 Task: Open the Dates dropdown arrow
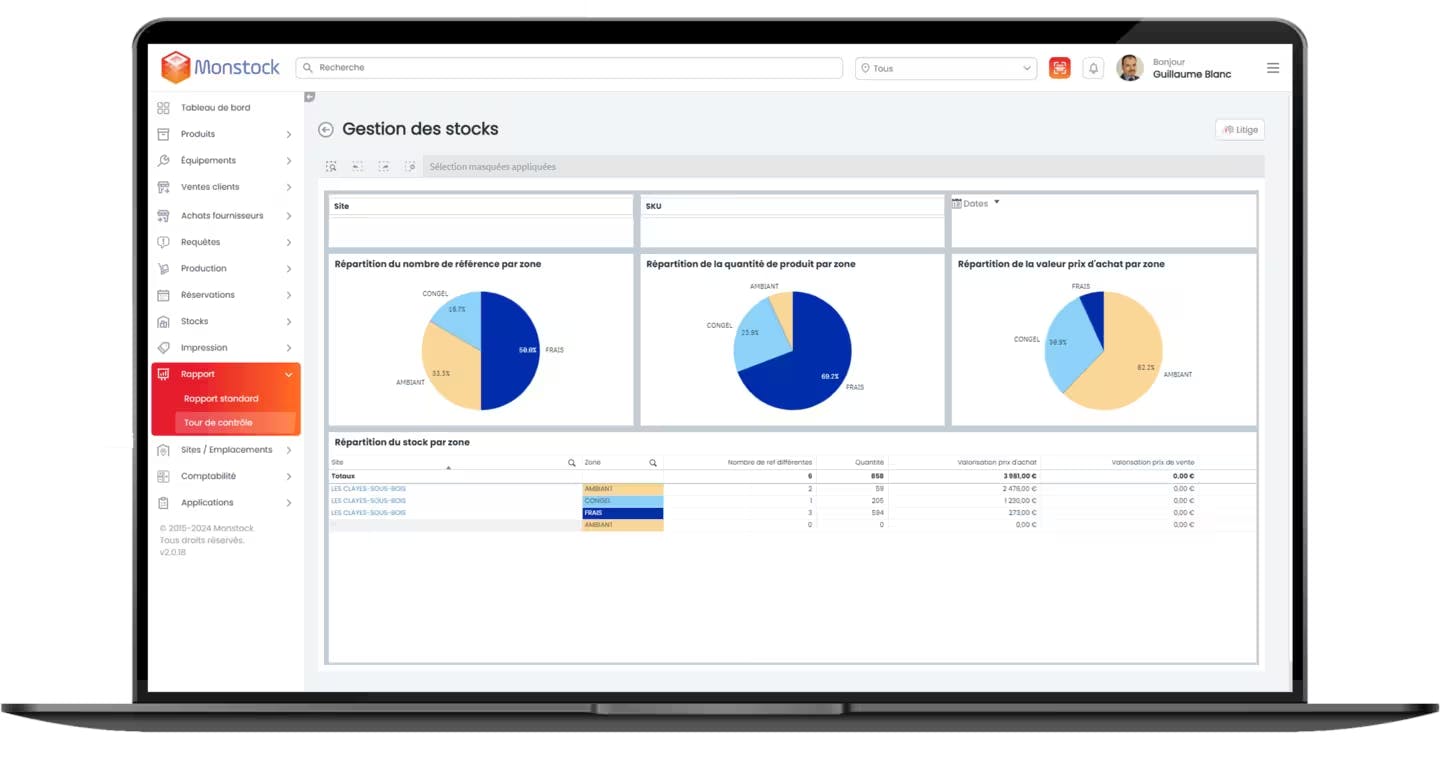tap(997, 203)
